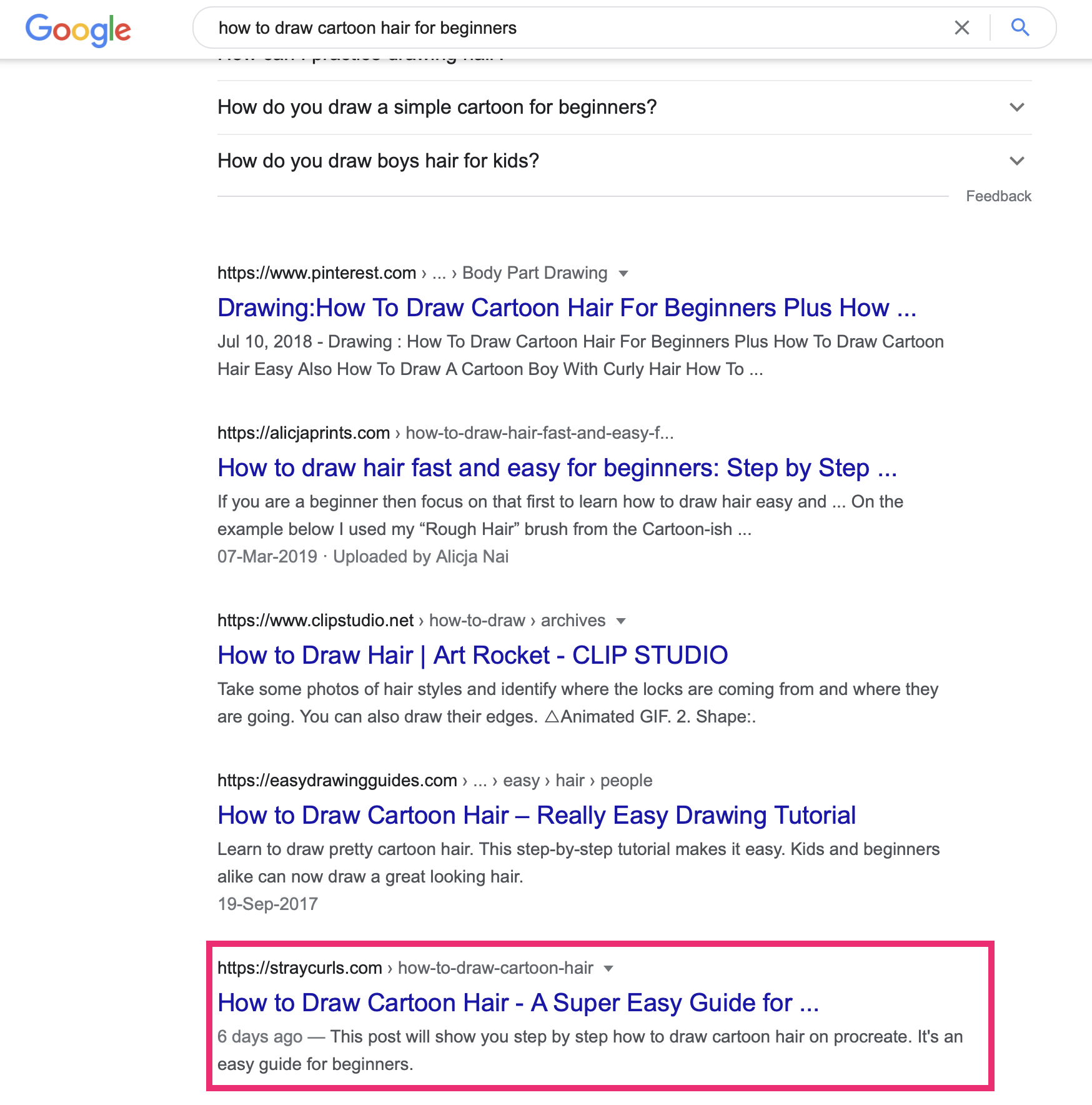Click the https://www.clipstudio.net URL breadcrumb
The image size is (1092, 1105).
tap(315, 621)
